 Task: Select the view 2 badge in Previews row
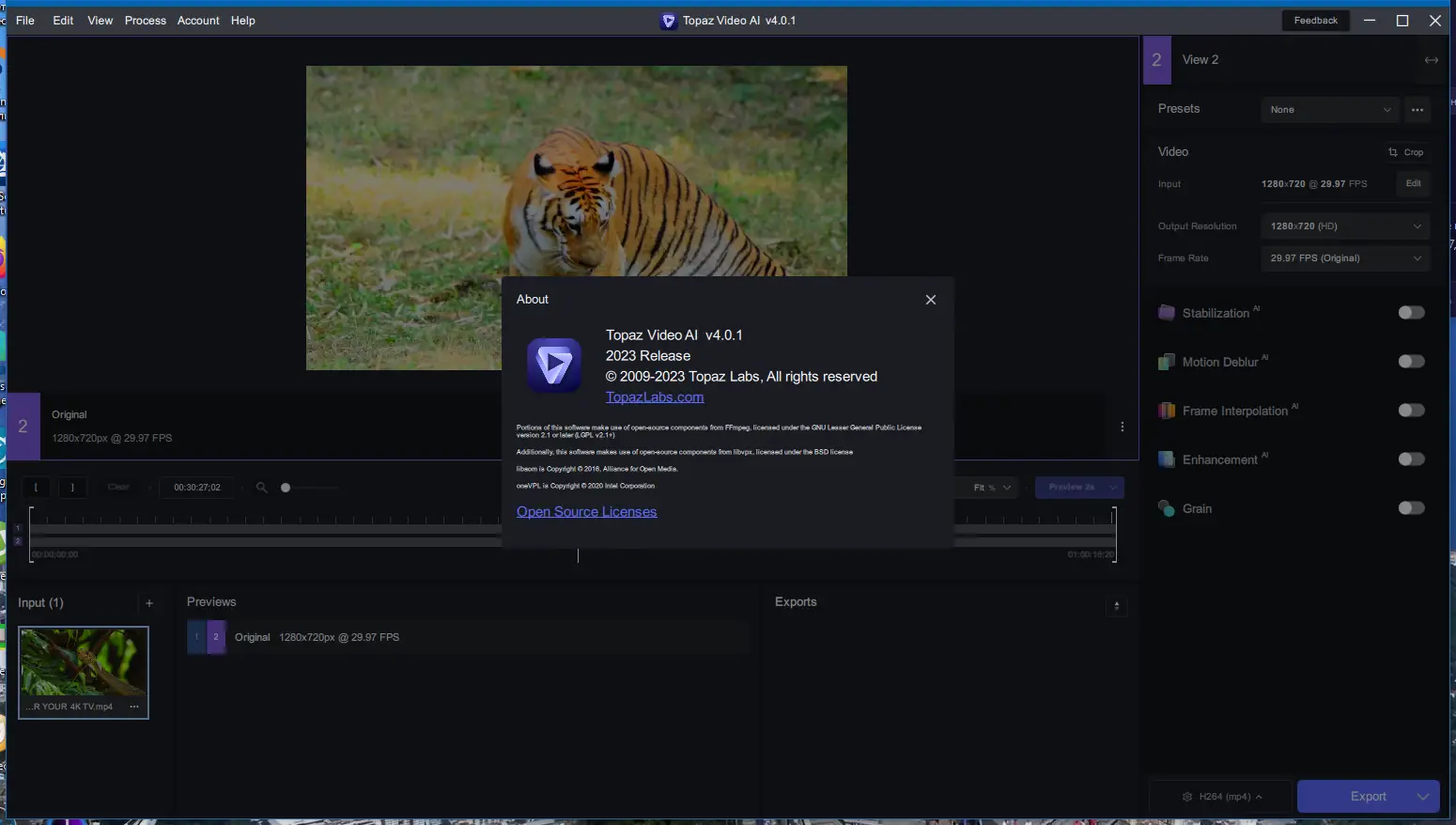click(x=216, y=637)
